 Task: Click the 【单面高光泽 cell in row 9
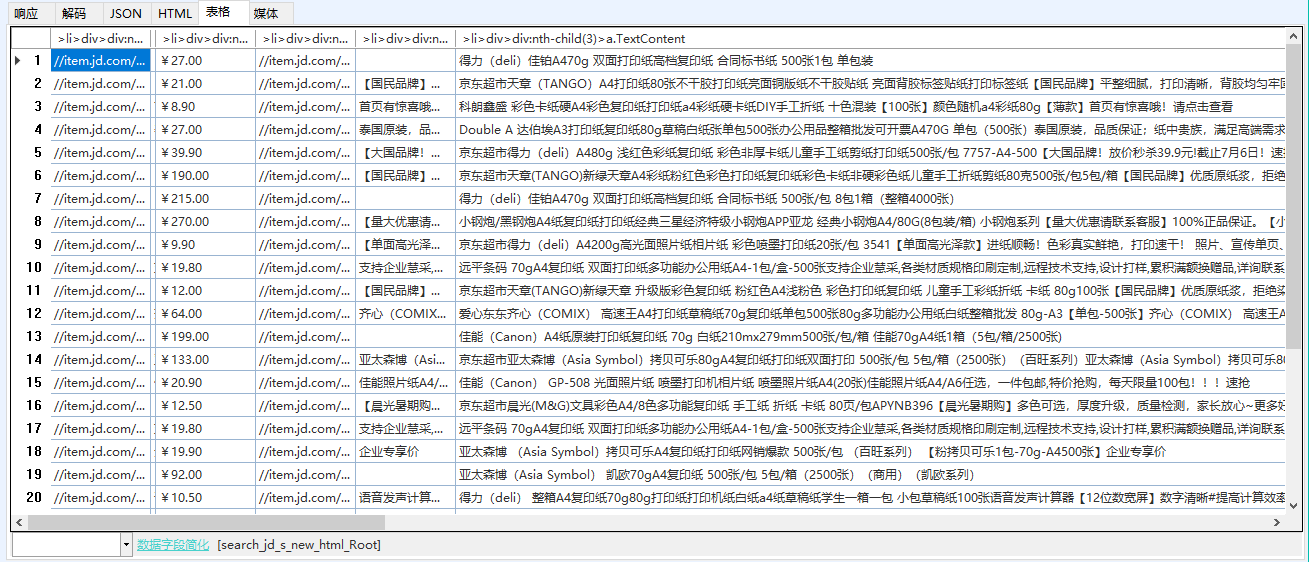click(x=404, y=245)
